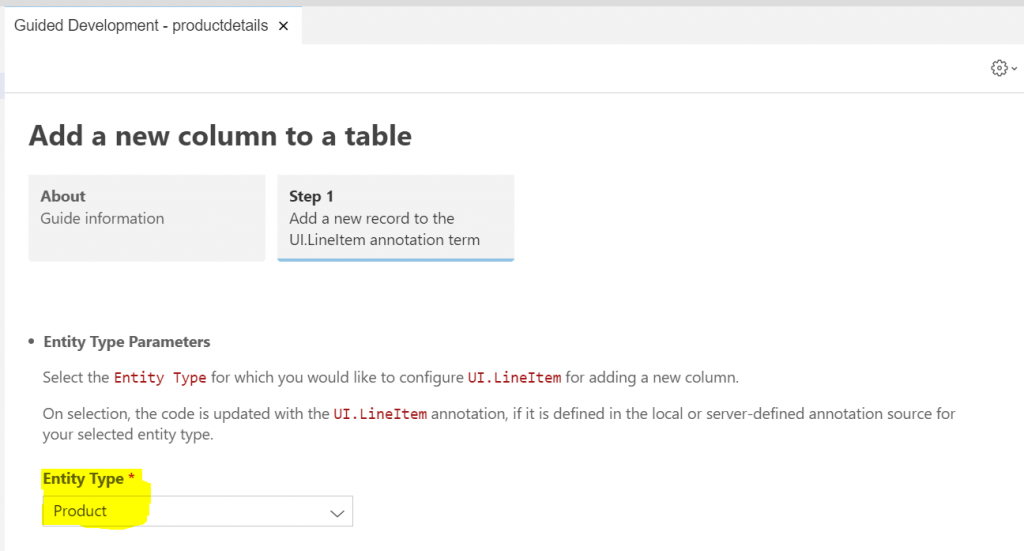This screenshot has width=1024, height=551.
Task: Open the settings gear icon
Action: coord(999,68)
